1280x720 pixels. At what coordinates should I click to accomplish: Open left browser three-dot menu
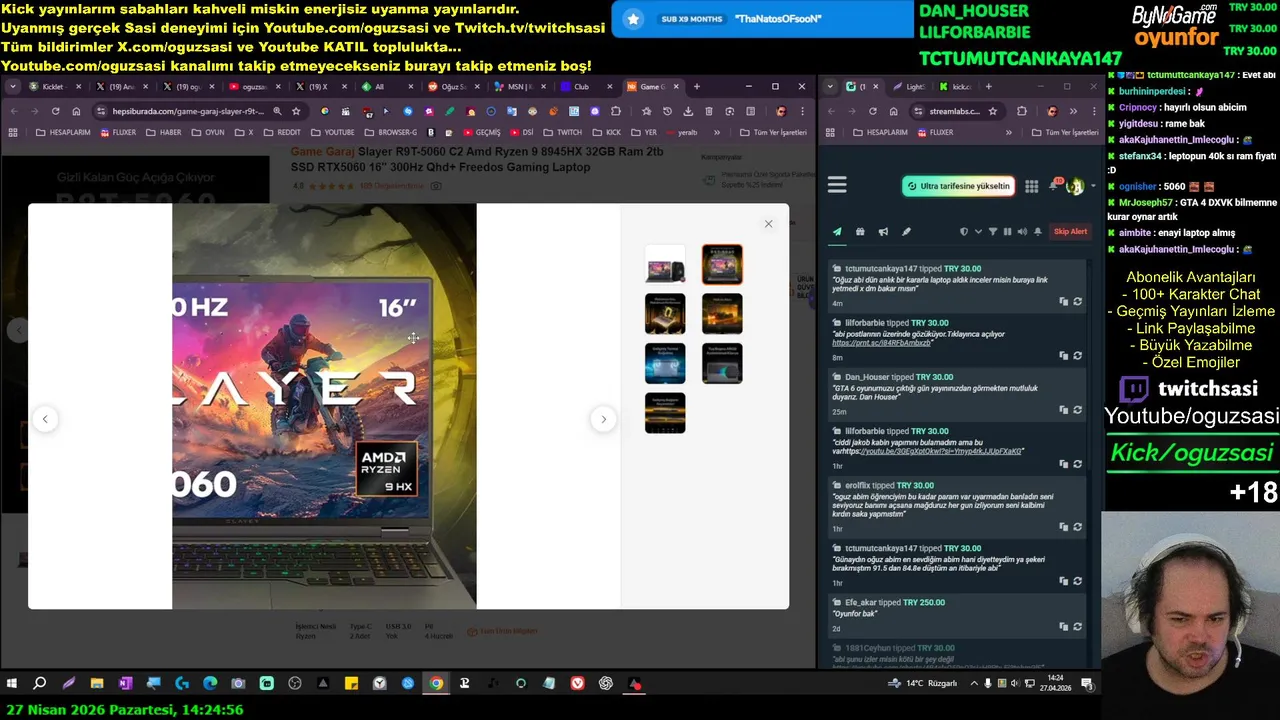click(803, 111)
